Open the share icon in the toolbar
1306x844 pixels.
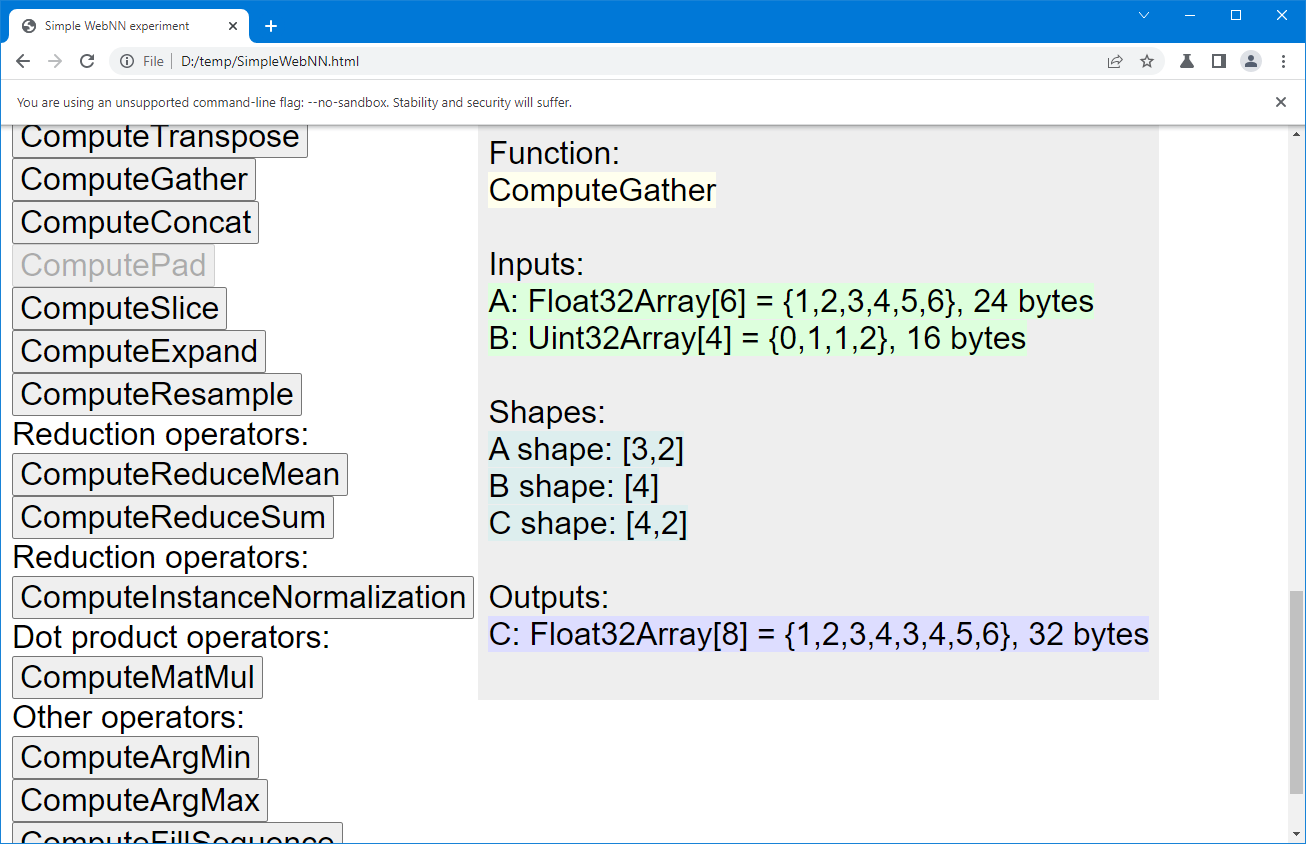(1114, 61)
